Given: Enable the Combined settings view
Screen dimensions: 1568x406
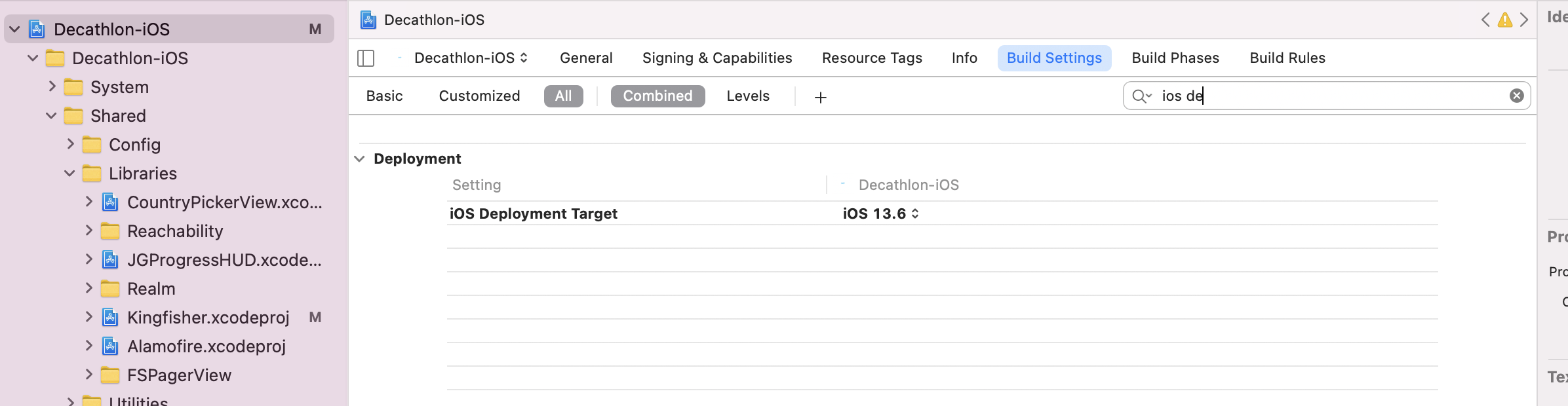Looking at the screenshot, I should (x=657, y=96).
